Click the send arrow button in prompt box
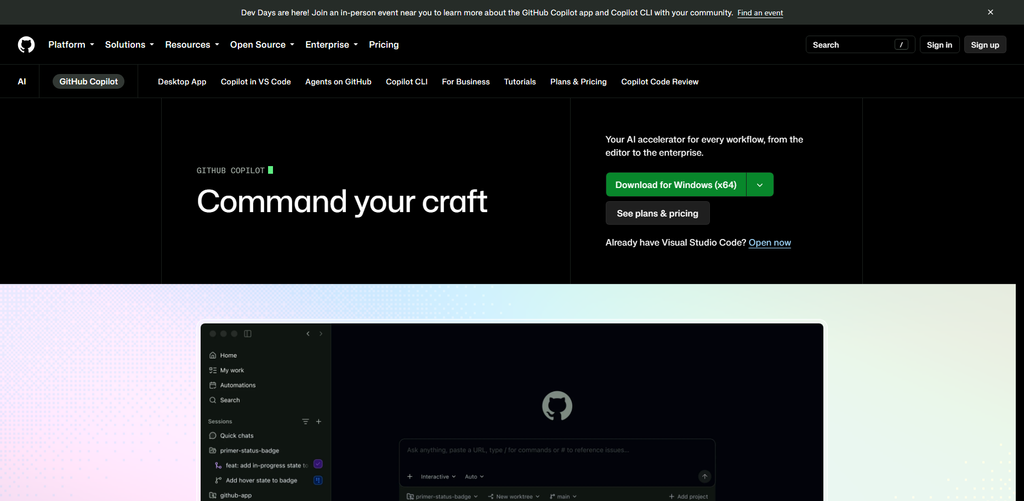This screenshot has width=1024, height=501. tap(704, 477)
